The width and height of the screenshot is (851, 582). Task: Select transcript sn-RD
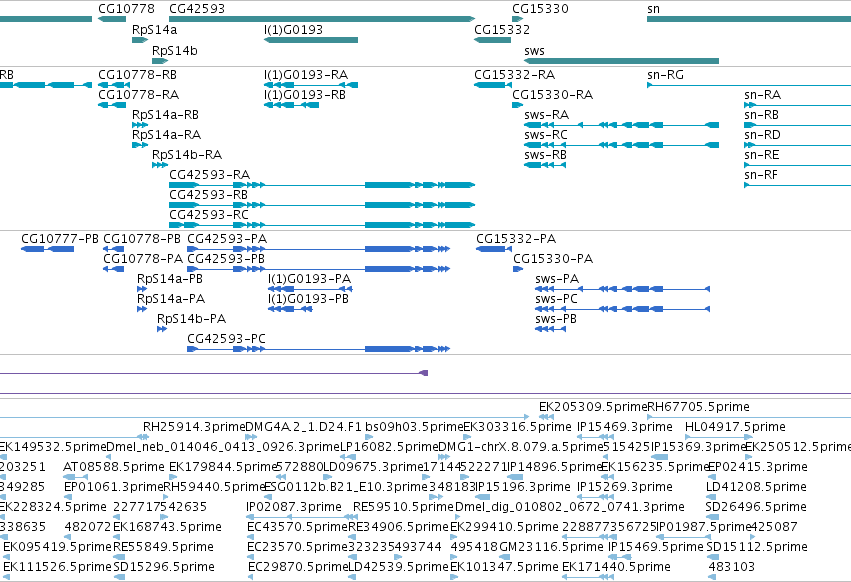tap(797, 145)
